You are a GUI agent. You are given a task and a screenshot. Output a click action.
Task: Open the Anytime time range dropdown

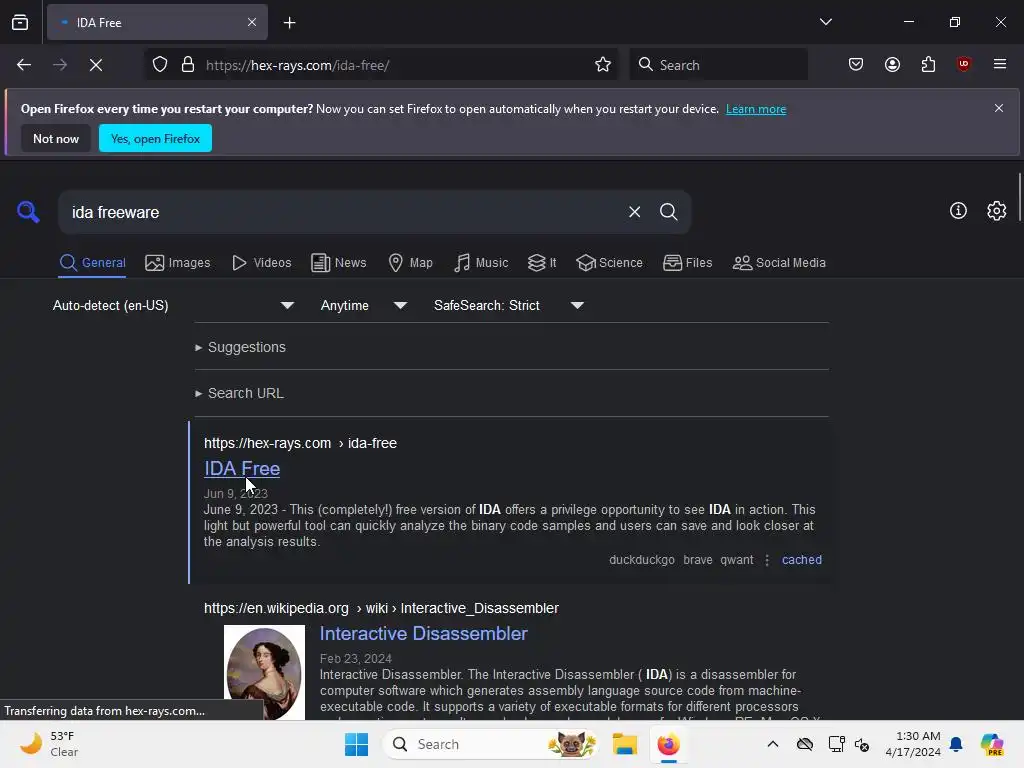tap(363, 306)
